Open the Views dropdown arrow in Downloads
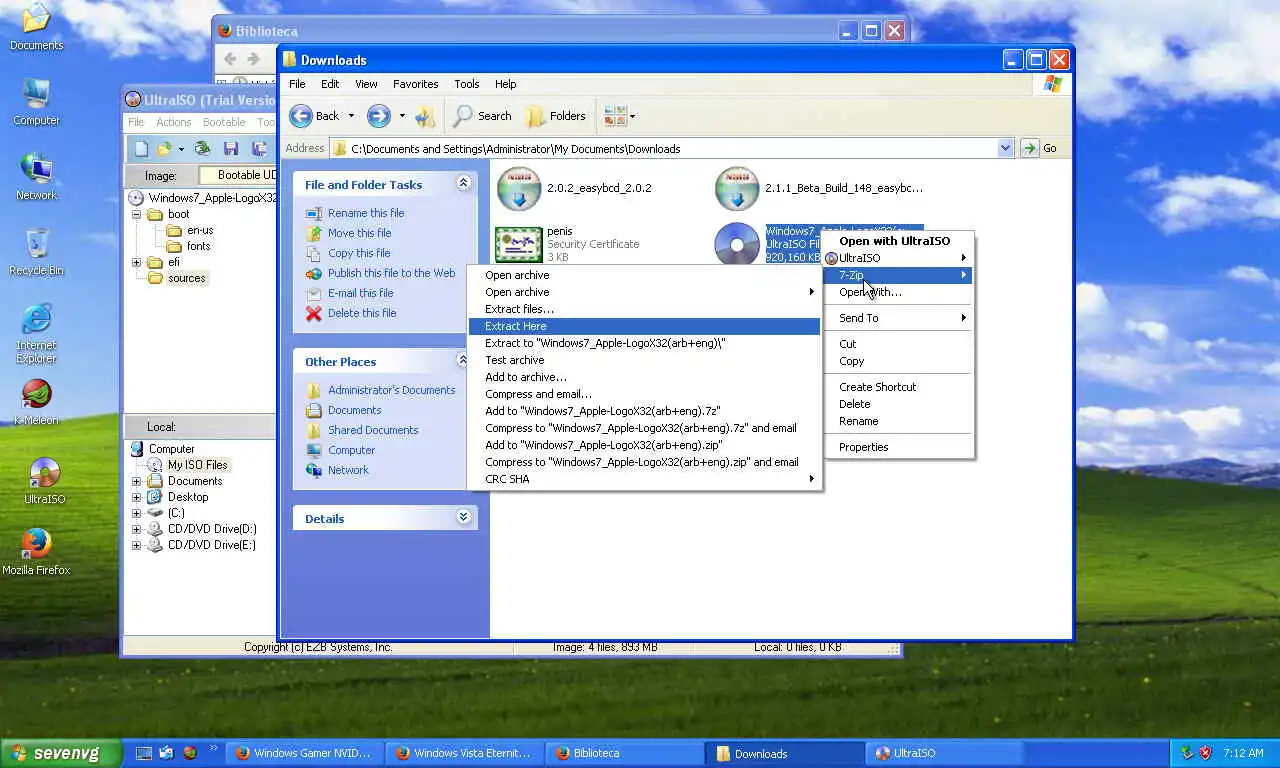 pyautogui.click(x=632, y=116)
